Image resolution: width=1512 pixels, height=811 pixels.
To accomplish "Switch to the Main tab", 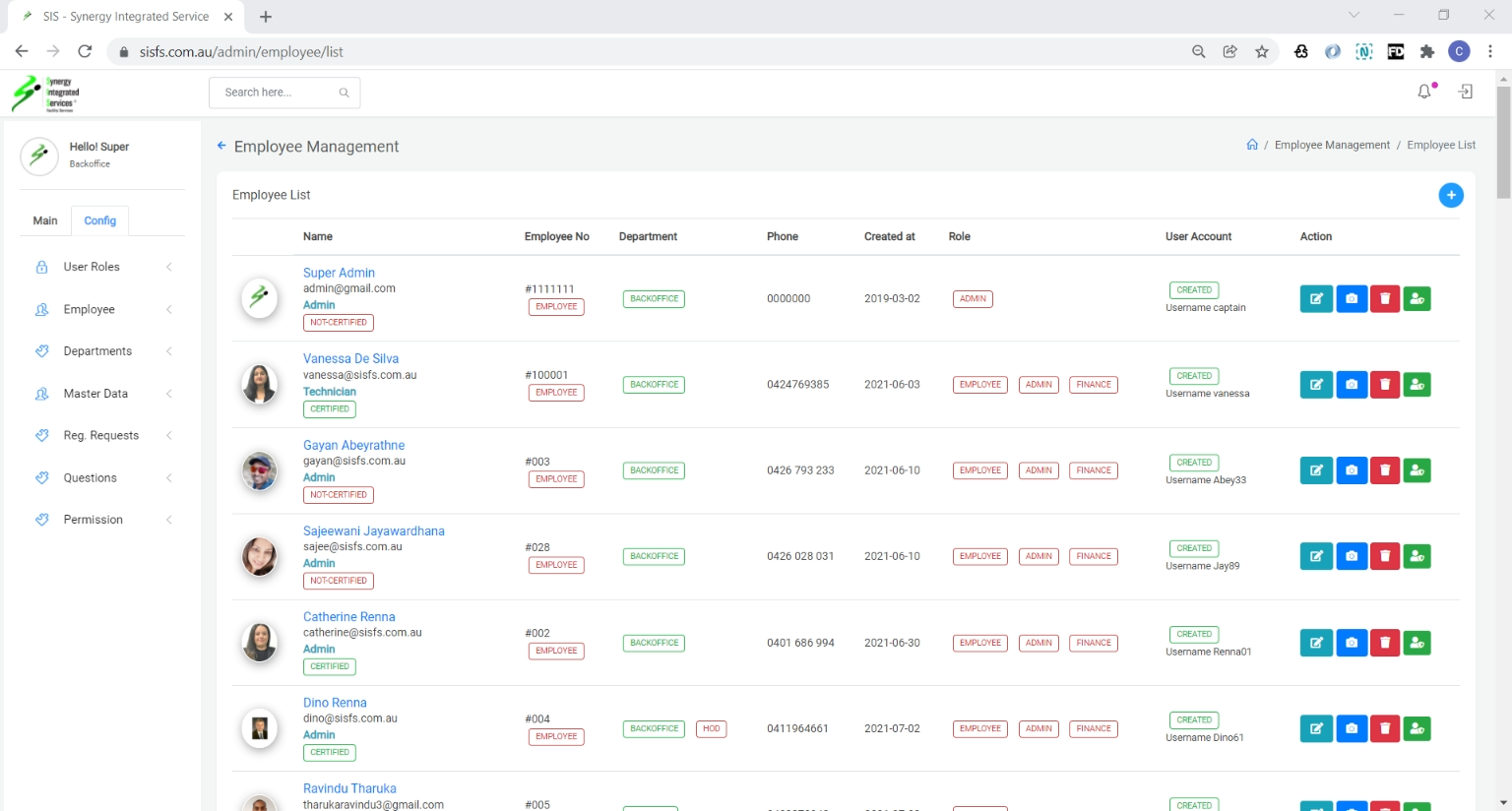I will 45,220.
